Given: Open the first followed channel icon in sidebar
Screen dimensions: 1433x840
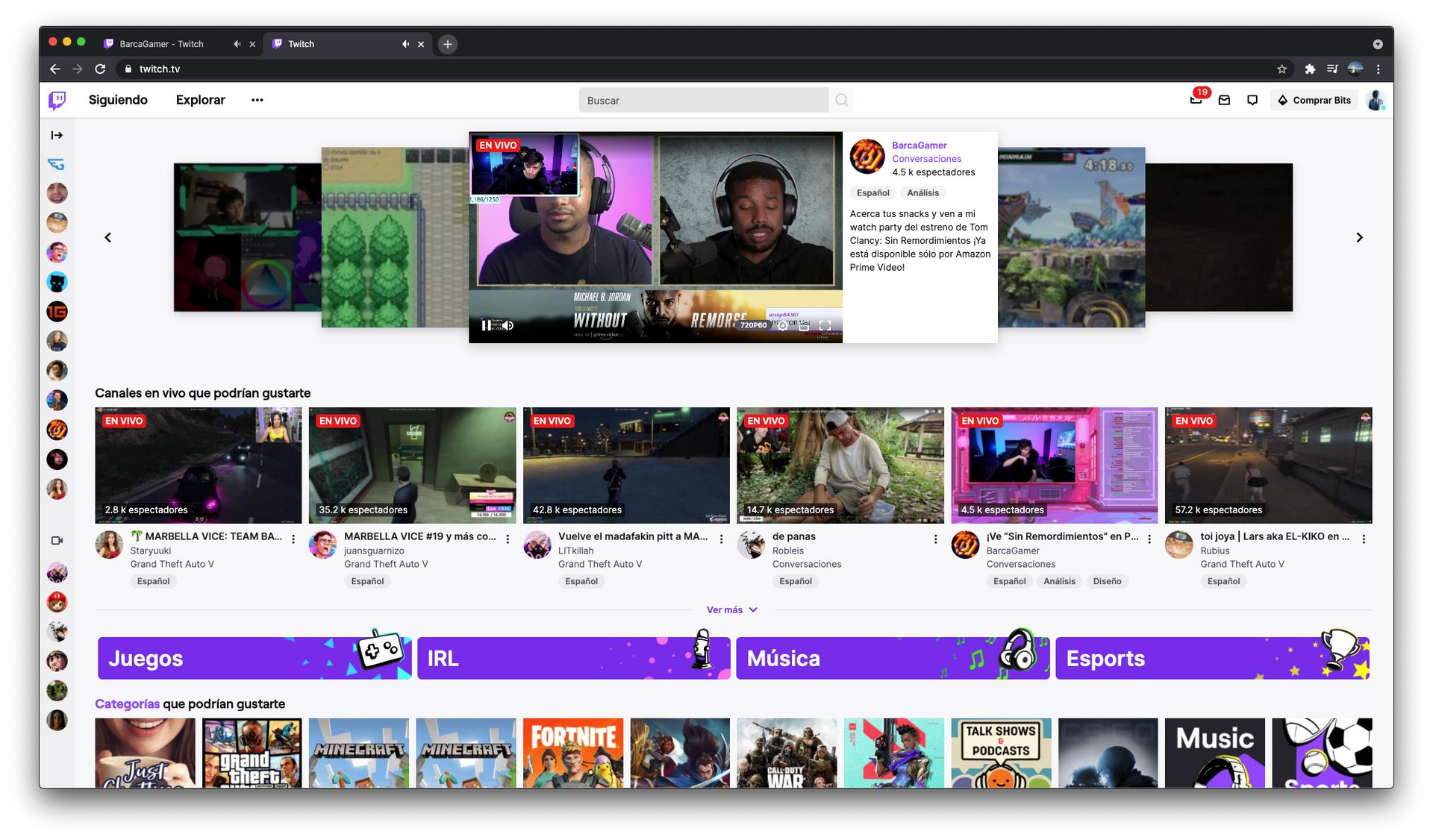Looking at the screenshot, I should pos(57,164).
